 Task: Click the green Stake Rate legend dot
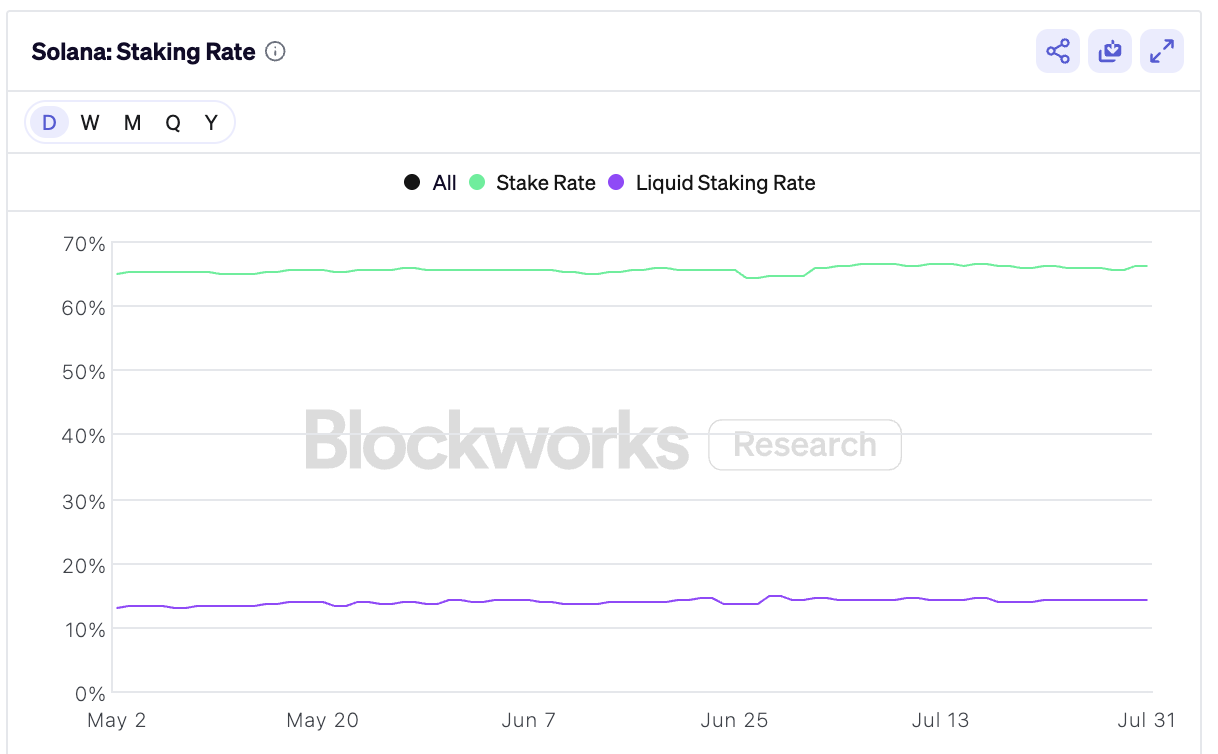tap(477, 183)
